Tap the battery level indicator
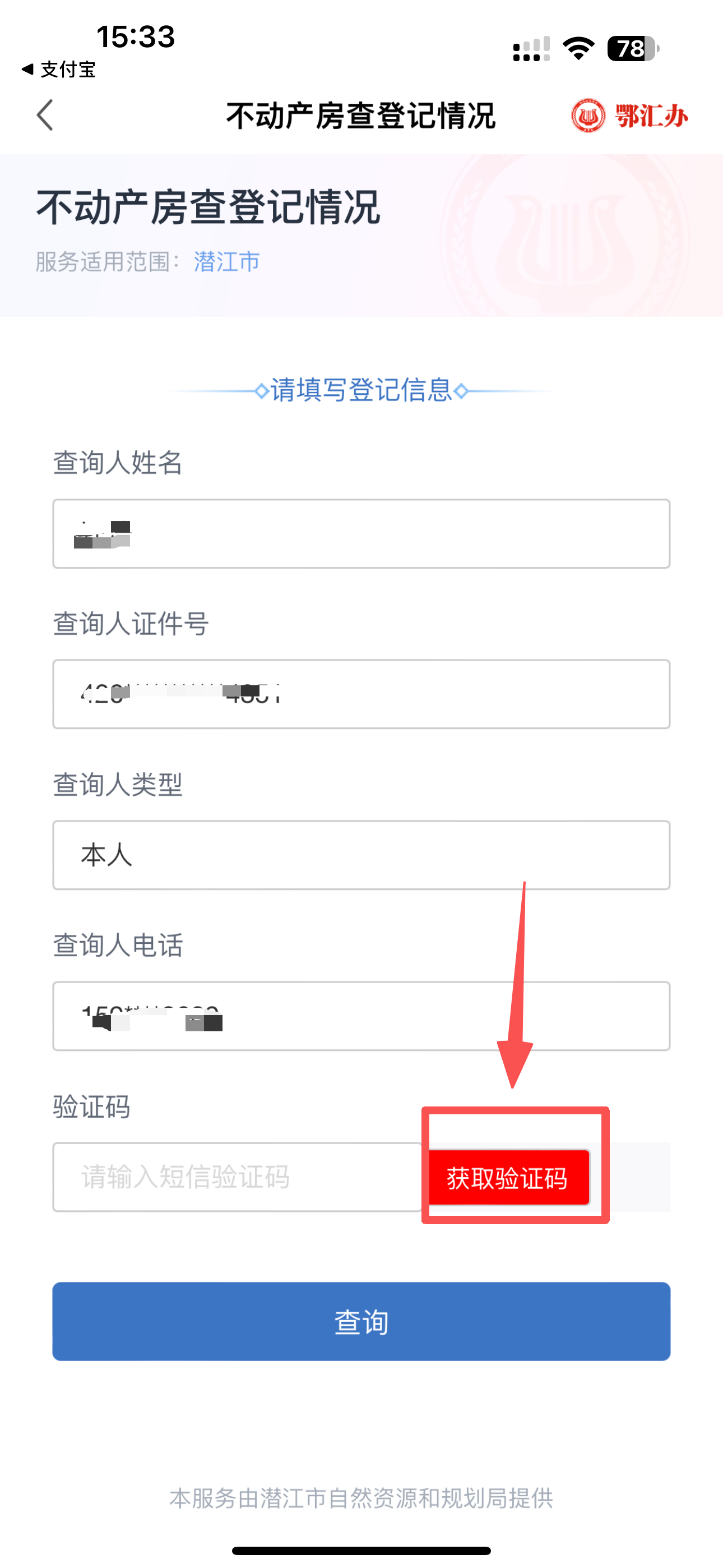723x1568 pixels. click(633, 49)
